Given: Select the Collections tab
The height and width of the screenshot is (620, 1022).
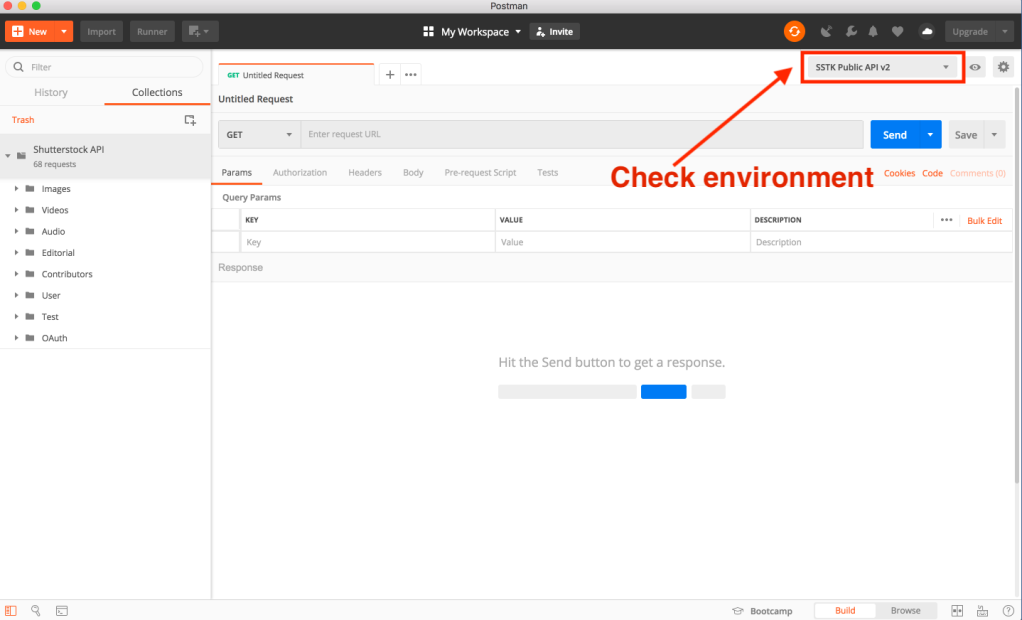Looking at the screenshot, I should coord(157,92).
